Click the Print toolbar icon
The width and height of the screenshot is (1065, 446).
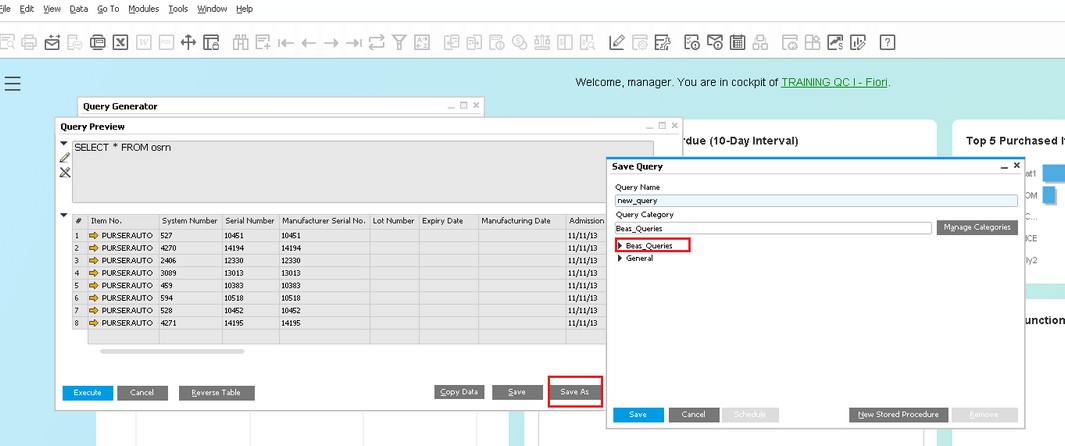pos(29,42)
